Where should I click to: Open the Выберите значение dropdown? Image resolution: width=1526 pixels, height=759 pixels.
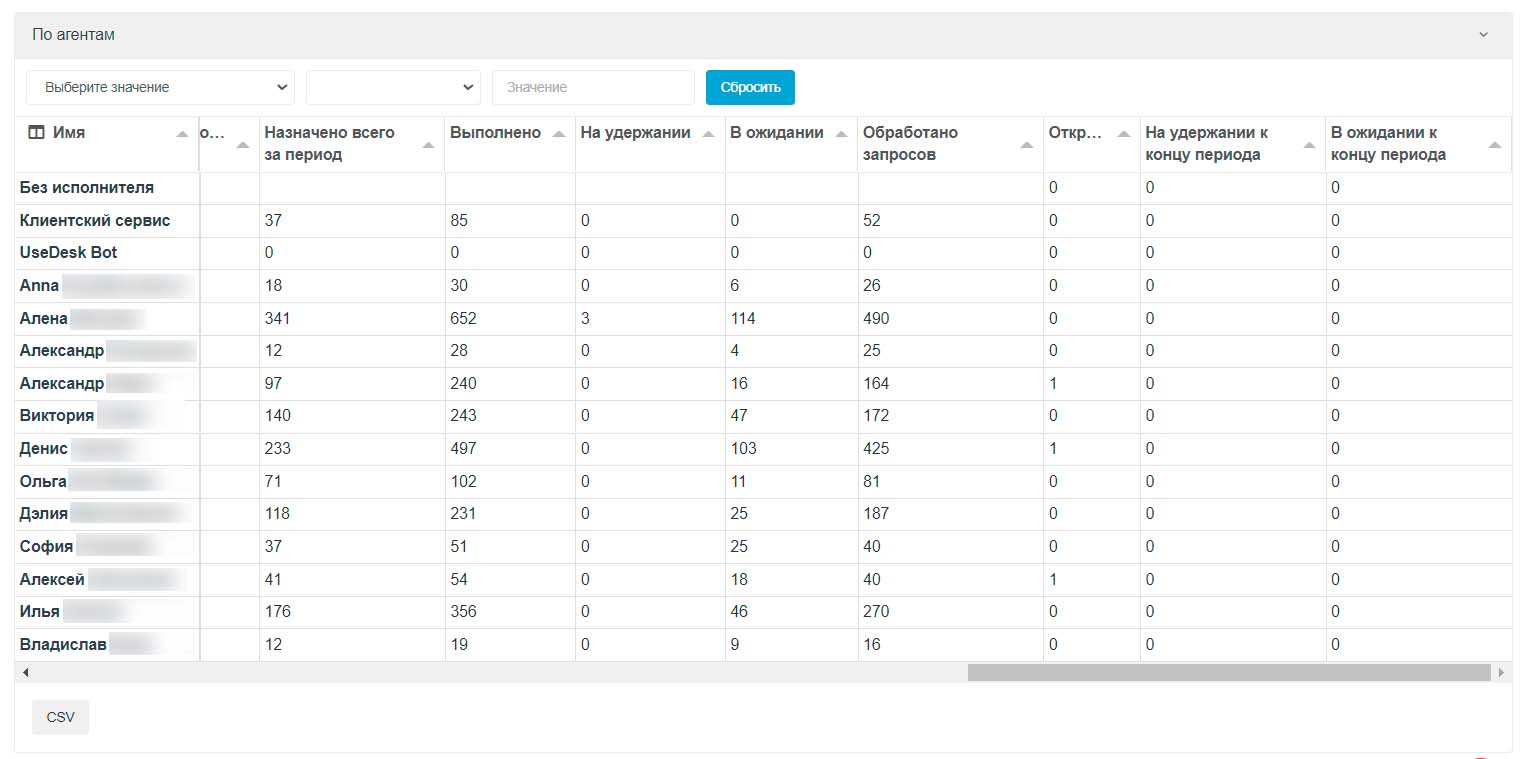tap(160, 87)
